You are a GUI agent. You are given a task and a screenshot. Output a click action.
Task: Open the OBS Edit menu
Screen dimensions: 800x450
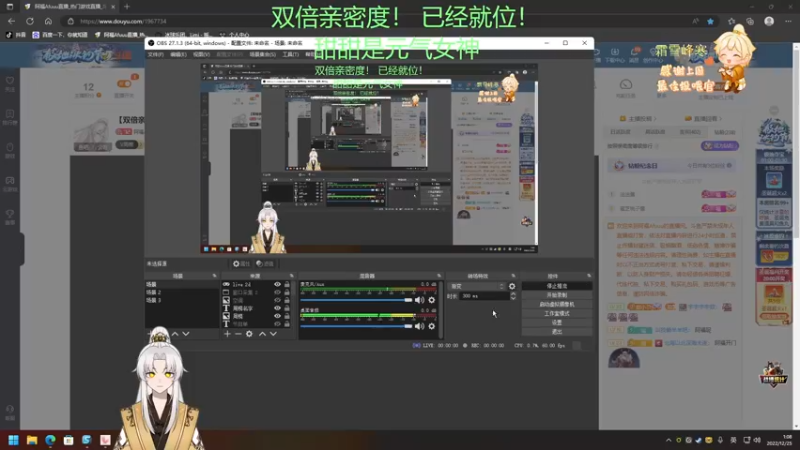pyautogui.click(x=178, y=55)
